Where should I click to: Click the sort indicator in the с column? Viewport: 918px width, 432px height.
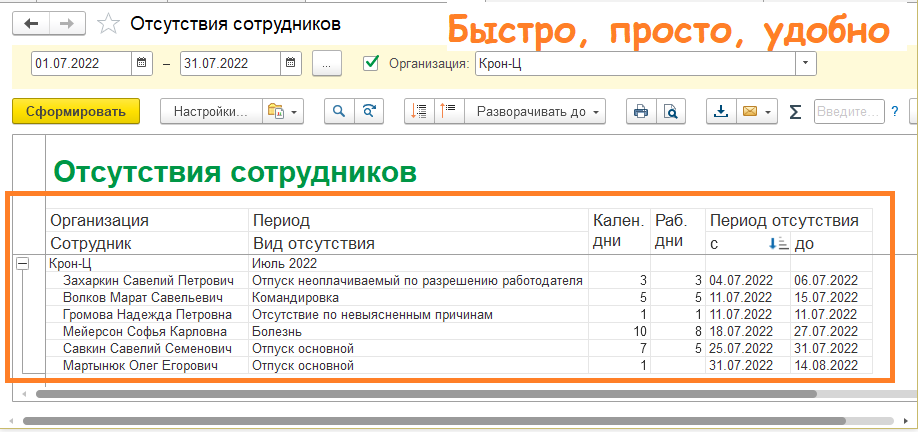click(778, 244)
